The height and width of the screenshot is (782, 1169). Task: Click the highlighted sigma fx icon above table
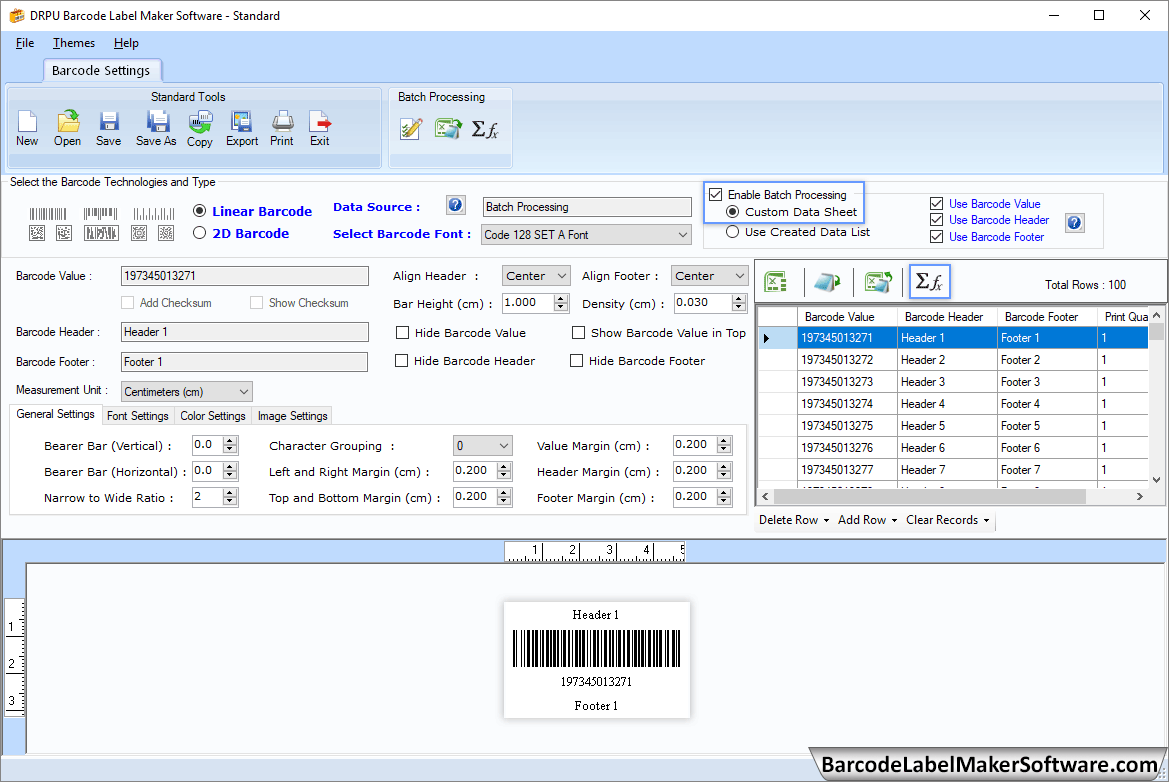point(930,282)
